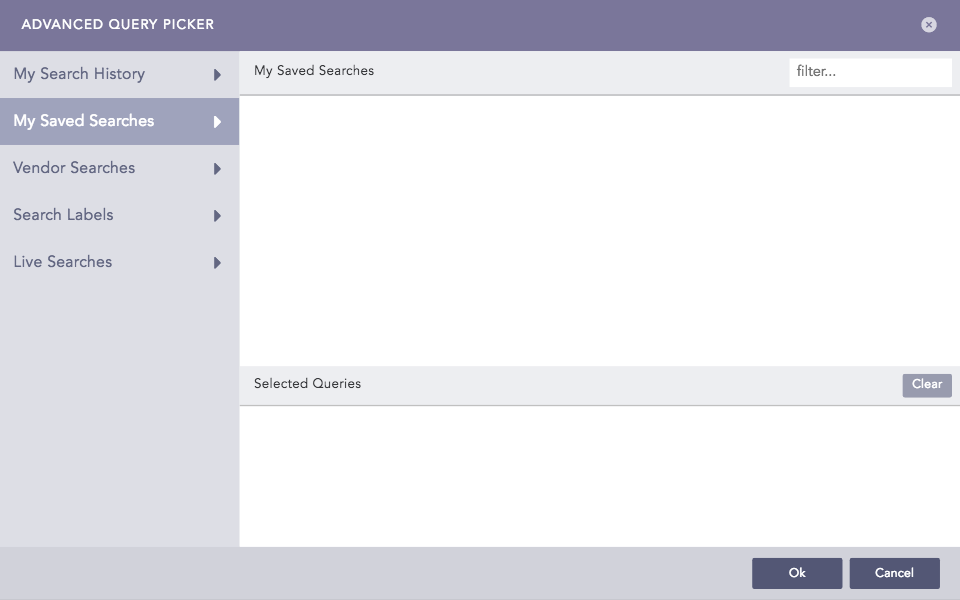Image resolution: width=960 pixels, height=600 pixels.
Task: Click the empty saved searches list area
Action: coord(600,230)
